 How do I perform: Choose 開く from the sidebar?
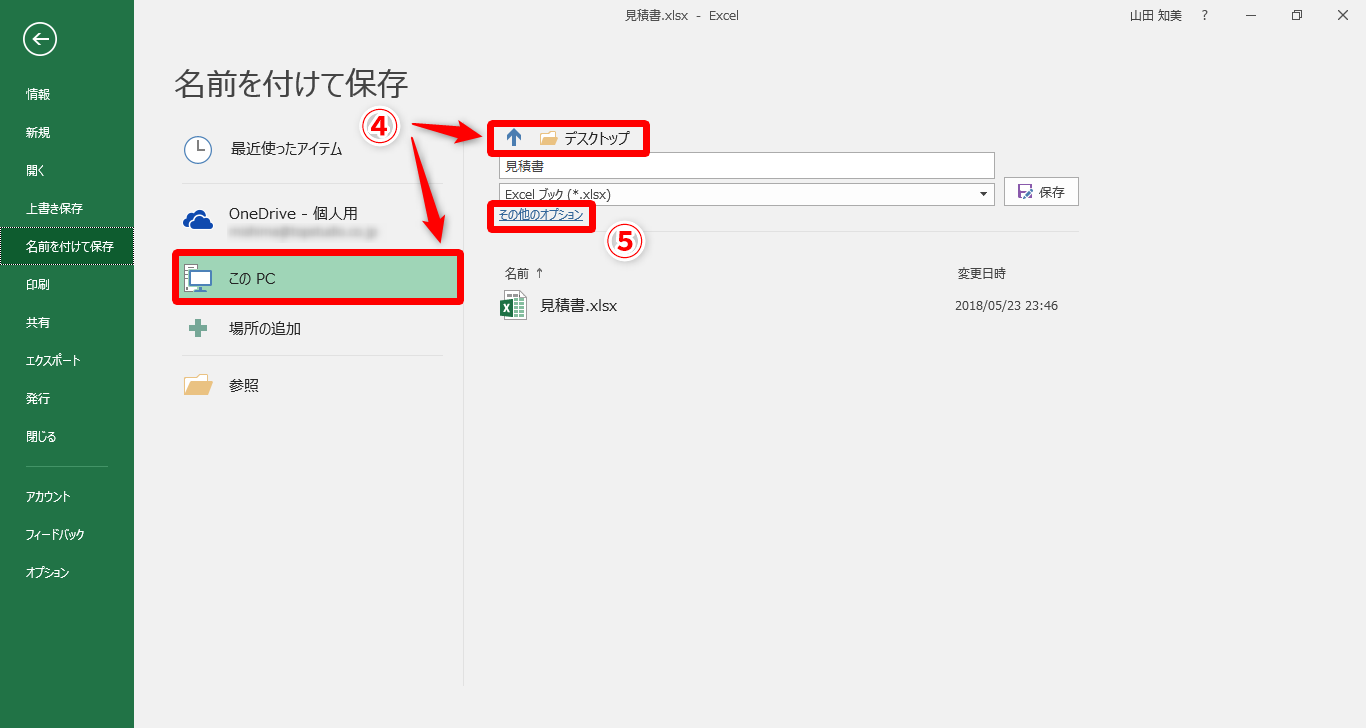coord(36,170)
